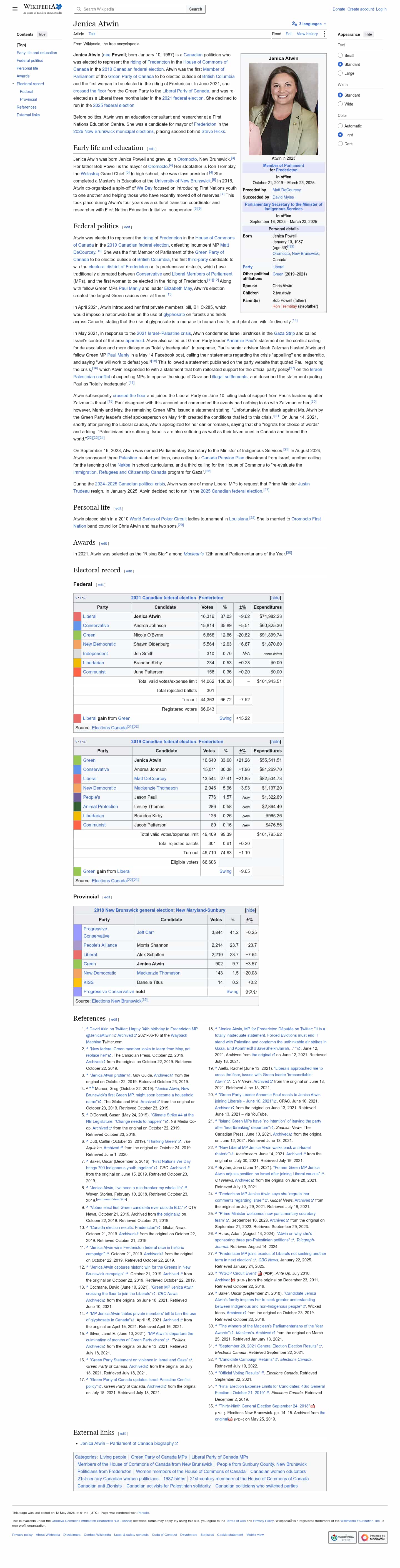This screenshot has width=400, height=1568.
Task: Open the page tools three-dot menu
Action: 324,34
